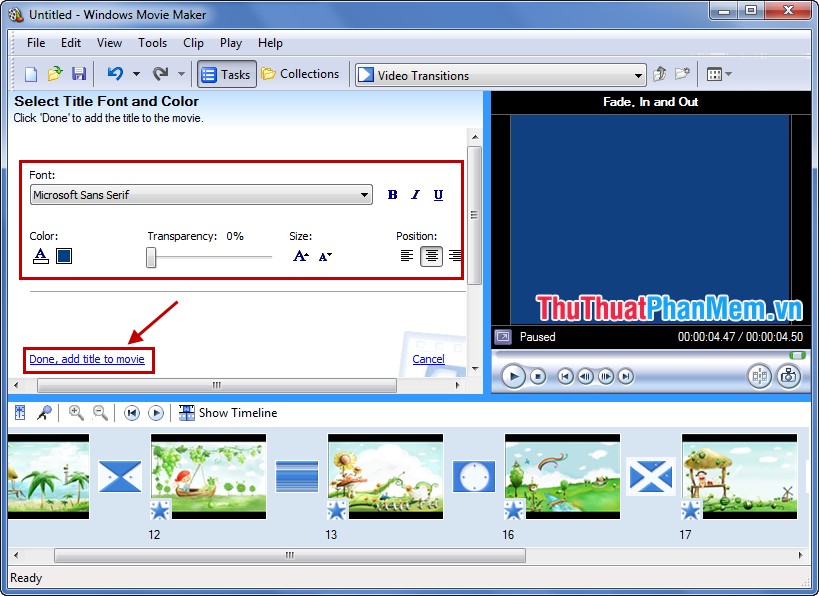
Task: Toggle underline on the title text
Action: (x=438, y=195)
